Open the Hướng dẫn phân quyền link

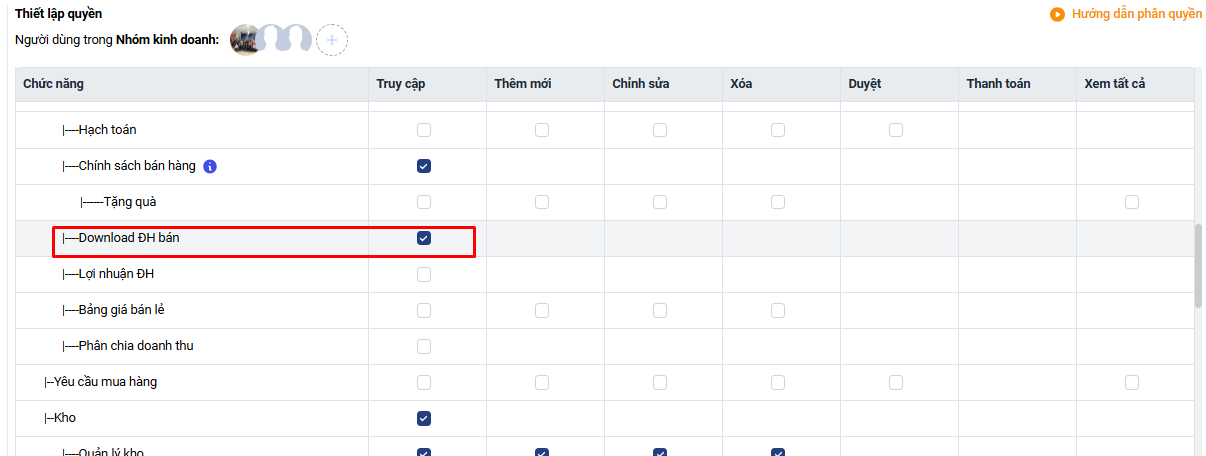(1136, 15)
